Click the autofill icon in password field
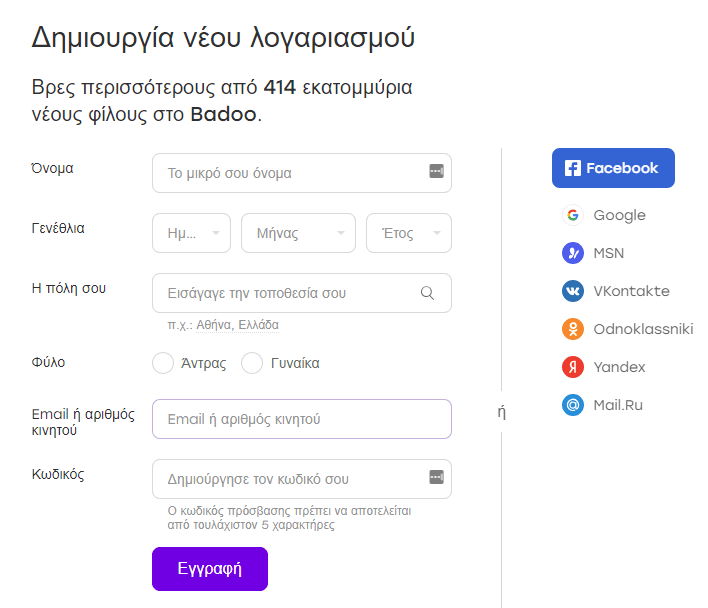Image resolution: width=708 pixels, height=608 pixels. 436,477
